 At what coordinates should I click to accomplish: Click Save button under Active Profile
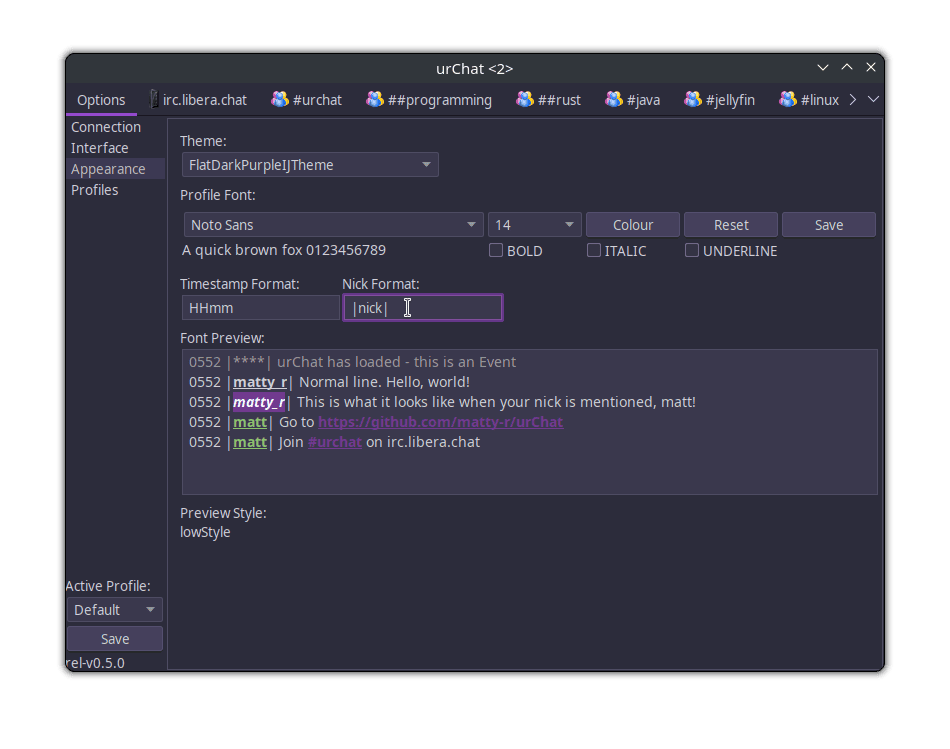[115, 639]
